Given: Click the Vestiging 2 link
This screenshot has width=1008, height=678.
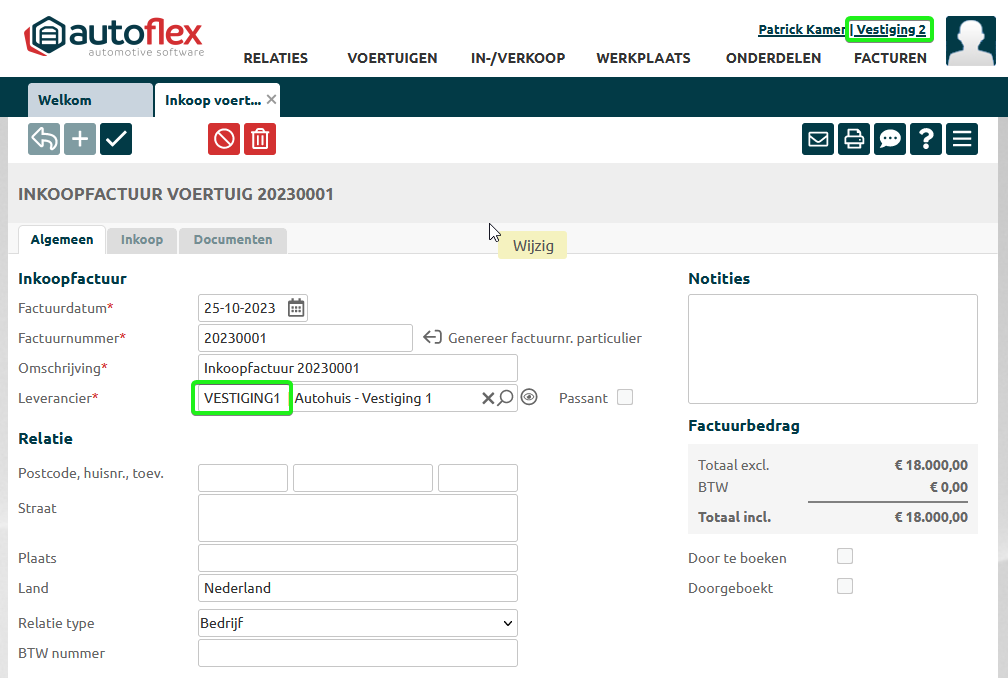Looking at the screenshot, I should 890,30.
